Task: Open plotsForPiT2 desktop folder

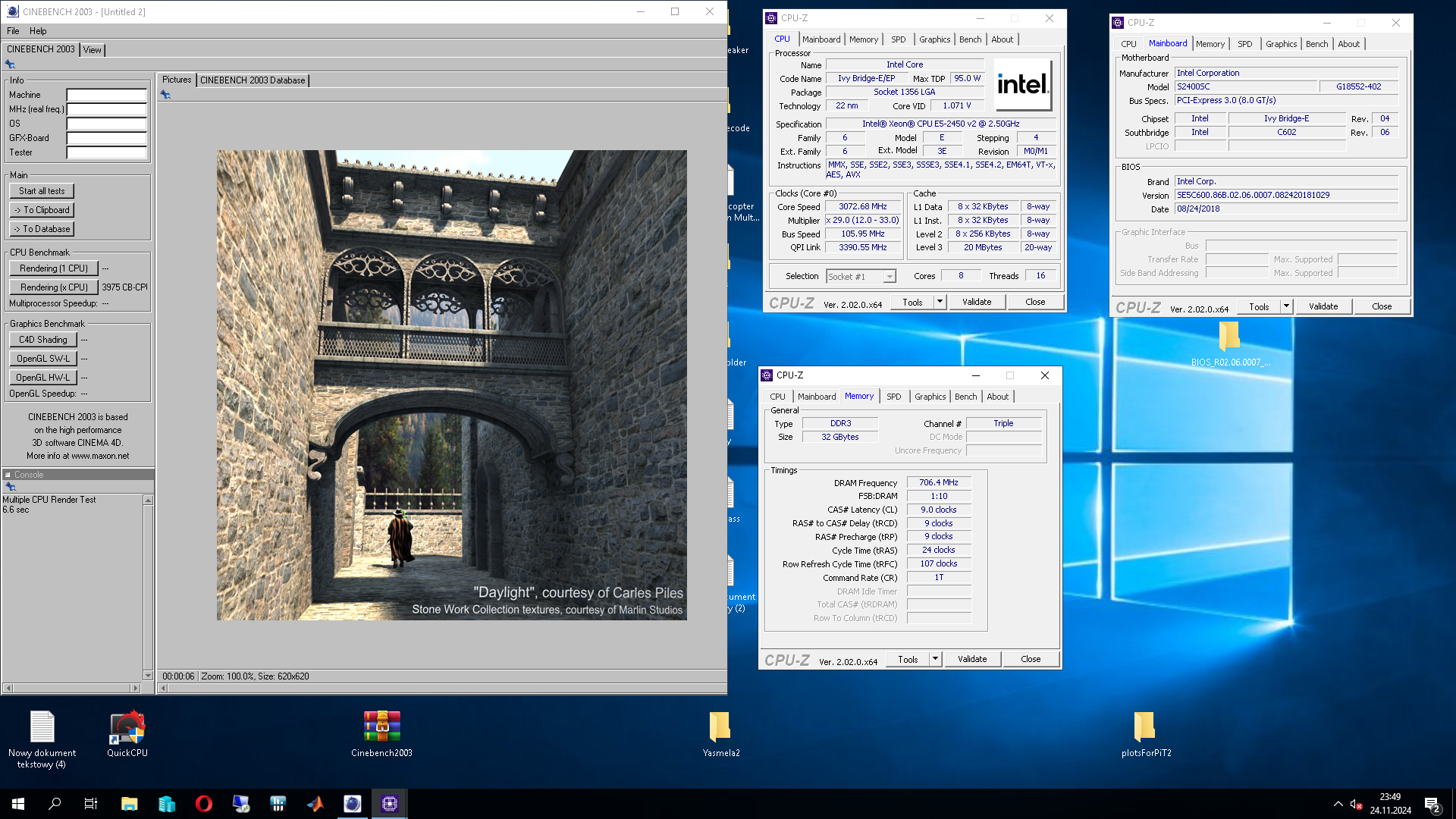Action: point(1146,733)
